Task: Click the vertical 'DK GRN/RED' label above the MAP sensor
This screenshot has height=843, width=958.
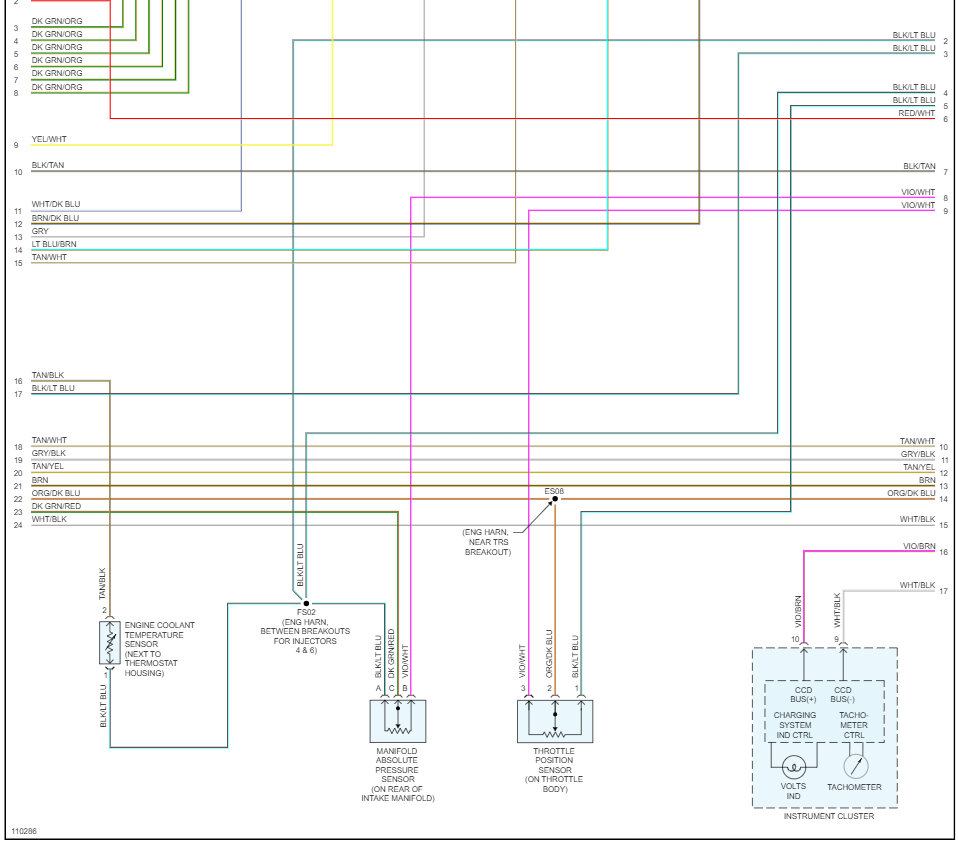Action: [391, 654]
